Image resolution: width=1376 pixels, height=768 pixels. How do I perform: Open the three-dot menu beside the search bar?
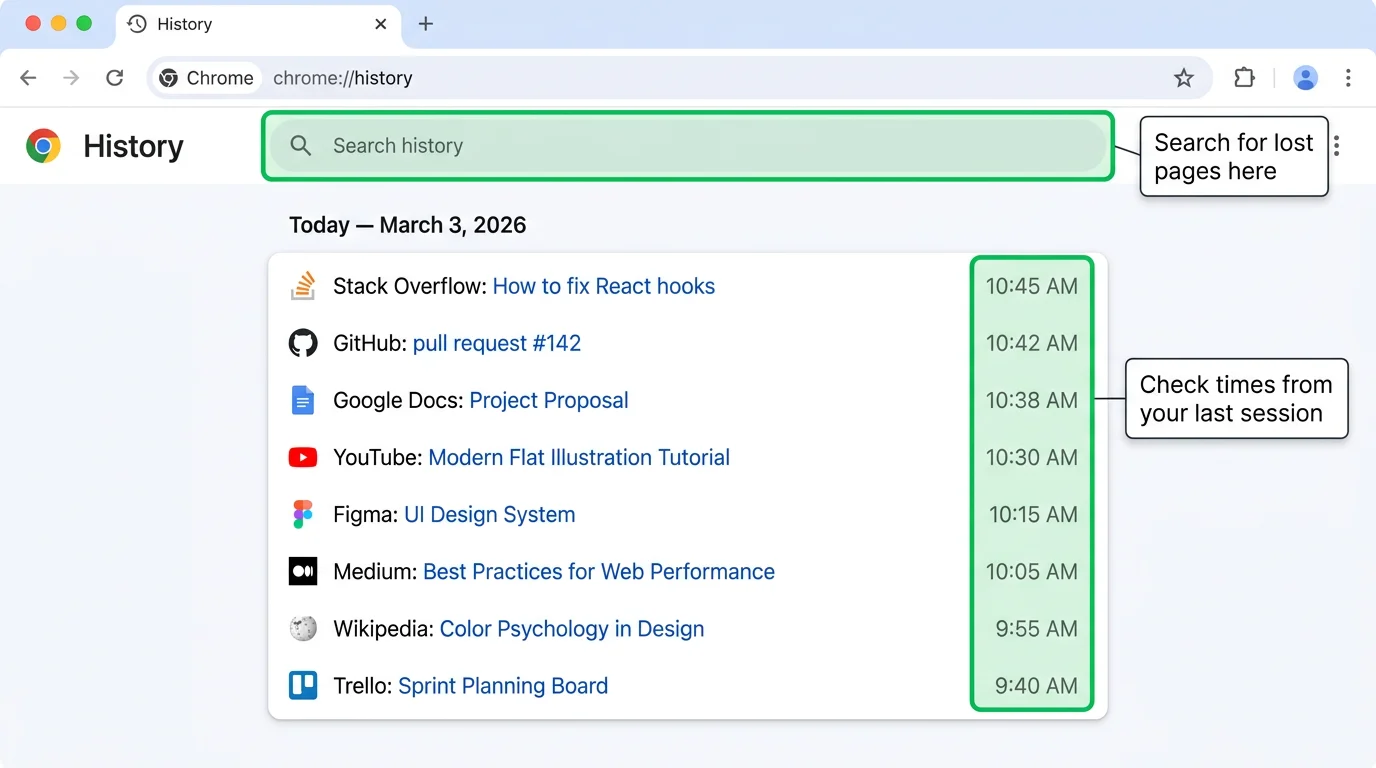(x=1337, y=146)
